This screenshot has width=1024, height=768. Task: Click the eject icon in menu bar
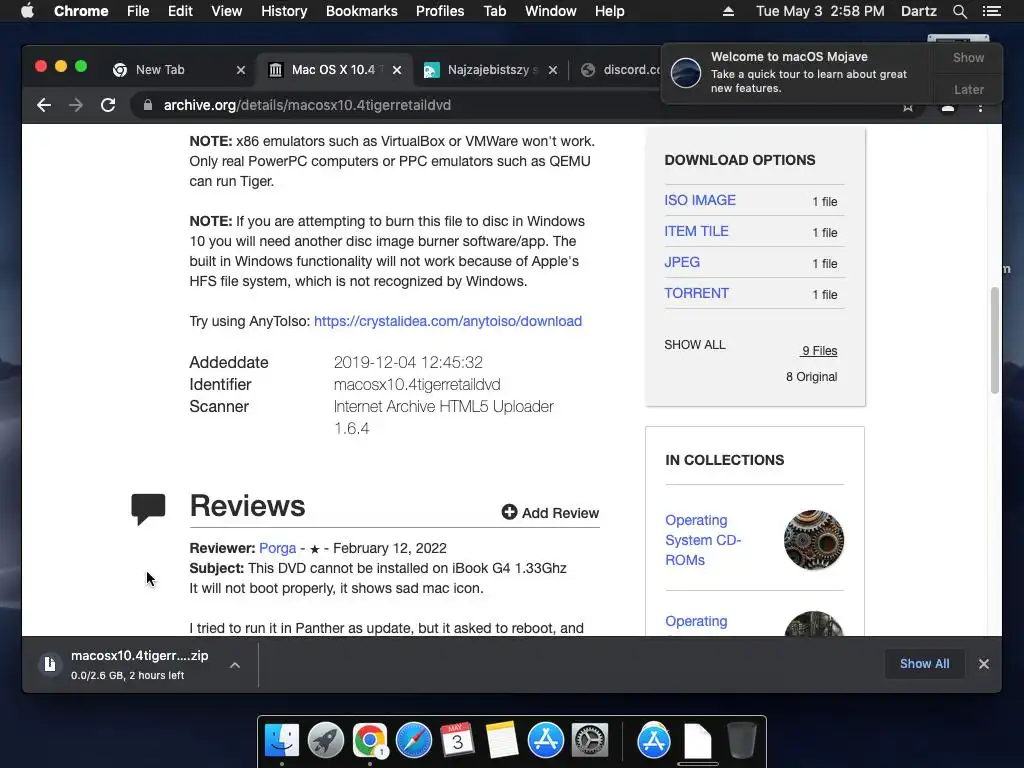[728, 11]
